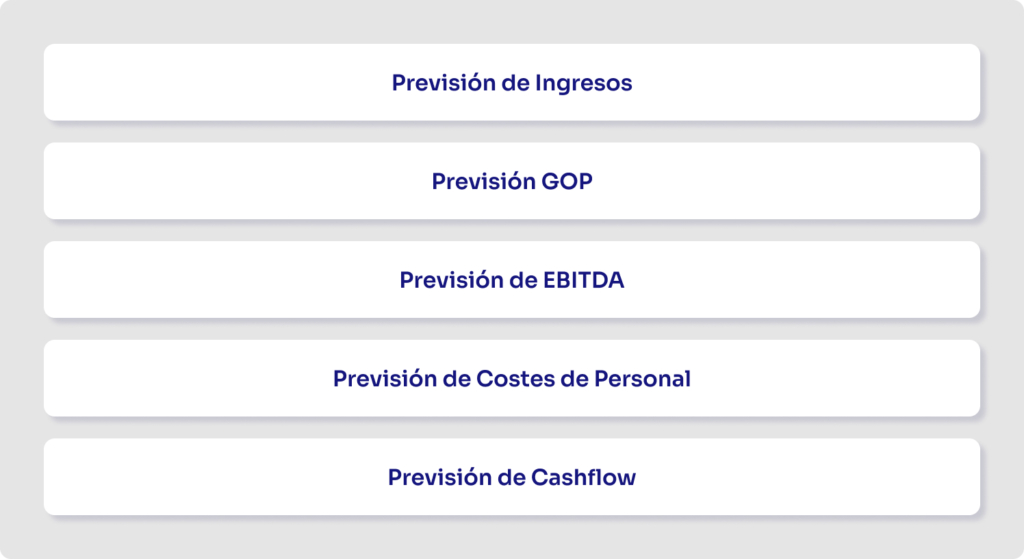1024x559 pixels.
Task: Click the word 'EBITDA' in the middle card
Action: pyautogui.click(x=583, y=280)
